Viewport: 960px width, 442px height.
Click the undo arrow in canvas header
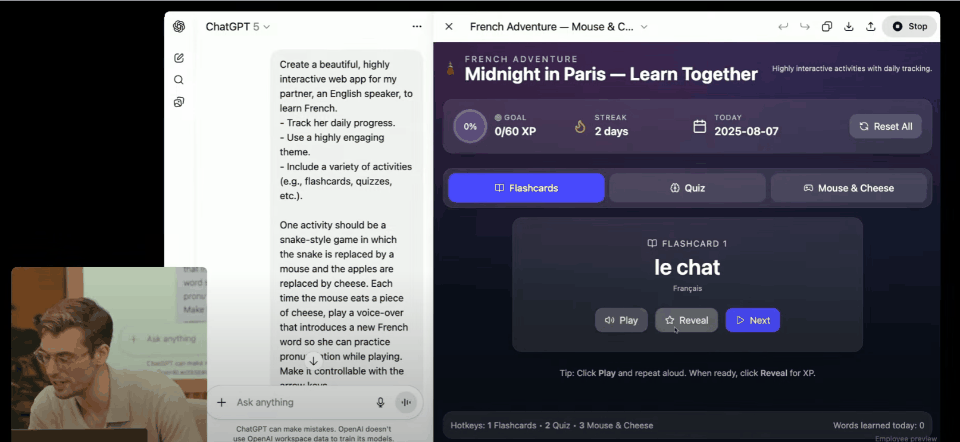(x=783, y=27)
